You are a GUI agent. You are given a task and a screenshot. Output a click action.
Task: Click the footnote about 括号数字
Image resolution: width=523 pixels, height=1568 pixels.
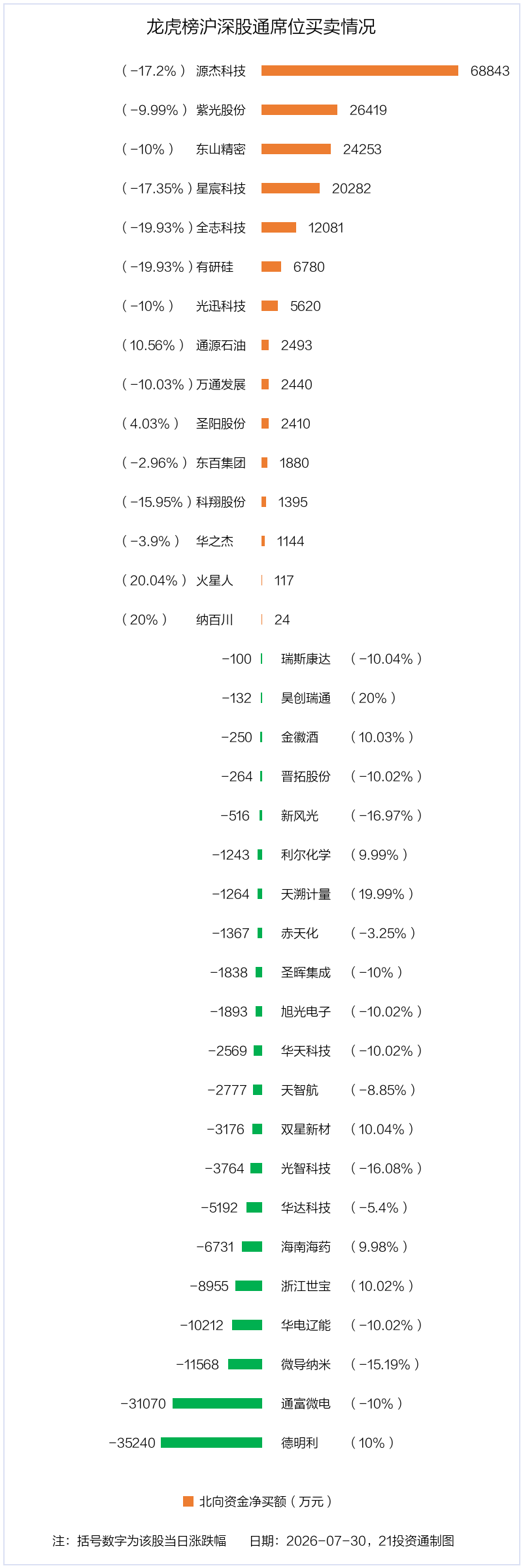(x=139, y=1541)
